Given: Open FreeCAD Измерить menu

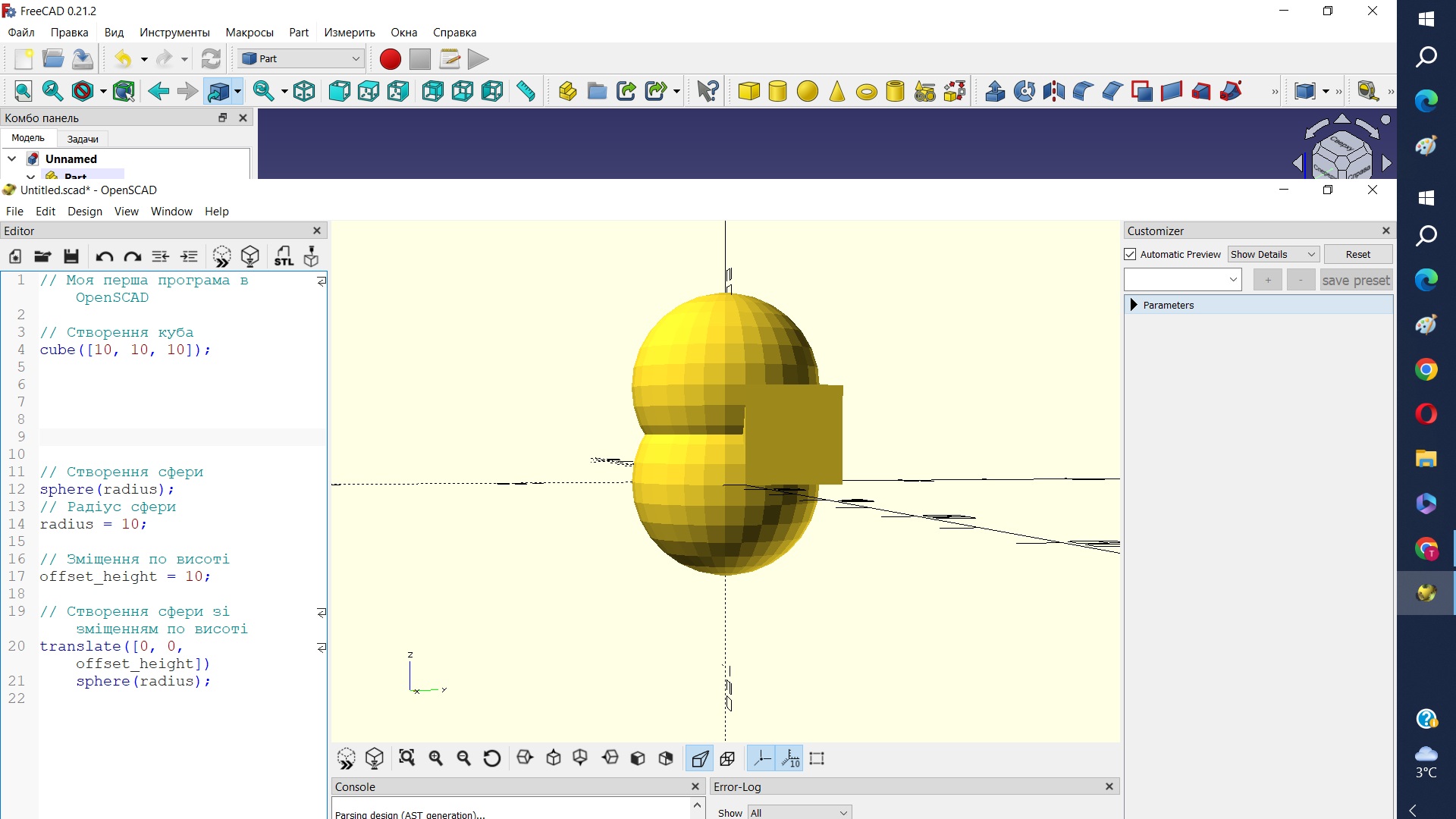Looking at the screenshot, I should coord(350,33).
